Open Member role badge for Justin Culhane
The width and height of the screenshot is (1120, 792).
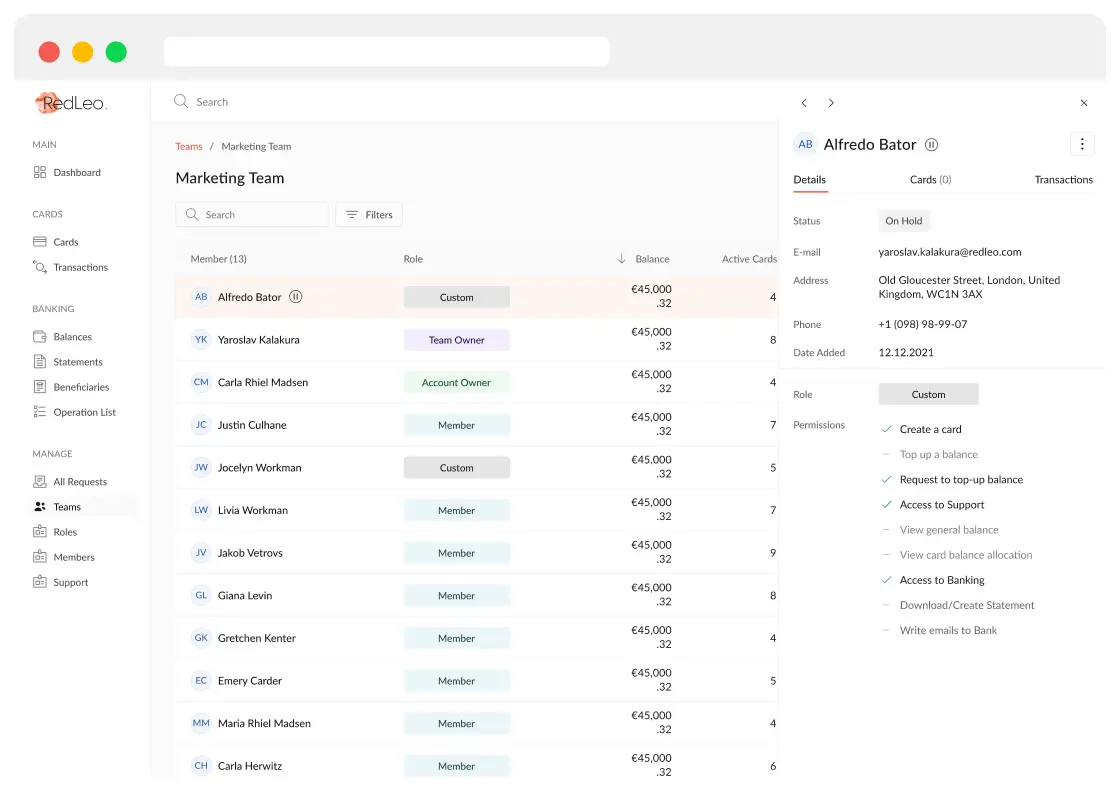456,425
